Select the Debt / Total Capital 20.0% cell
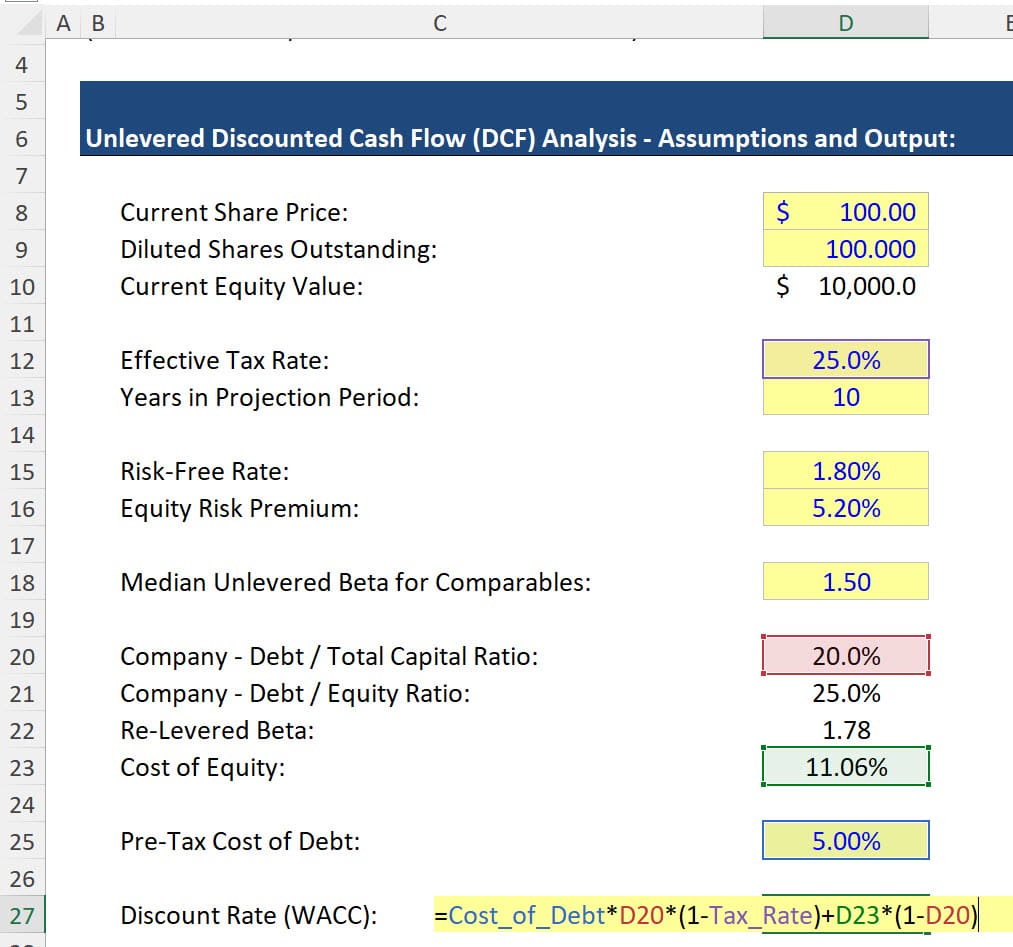 [x=845, y=656]
